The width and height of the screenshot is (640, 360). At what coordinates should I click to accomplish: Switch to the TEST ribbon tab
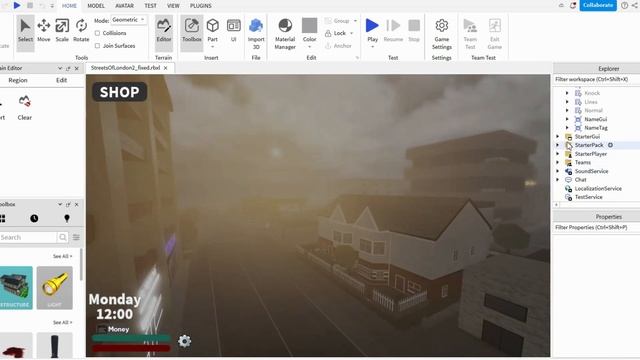pos(150,6)
